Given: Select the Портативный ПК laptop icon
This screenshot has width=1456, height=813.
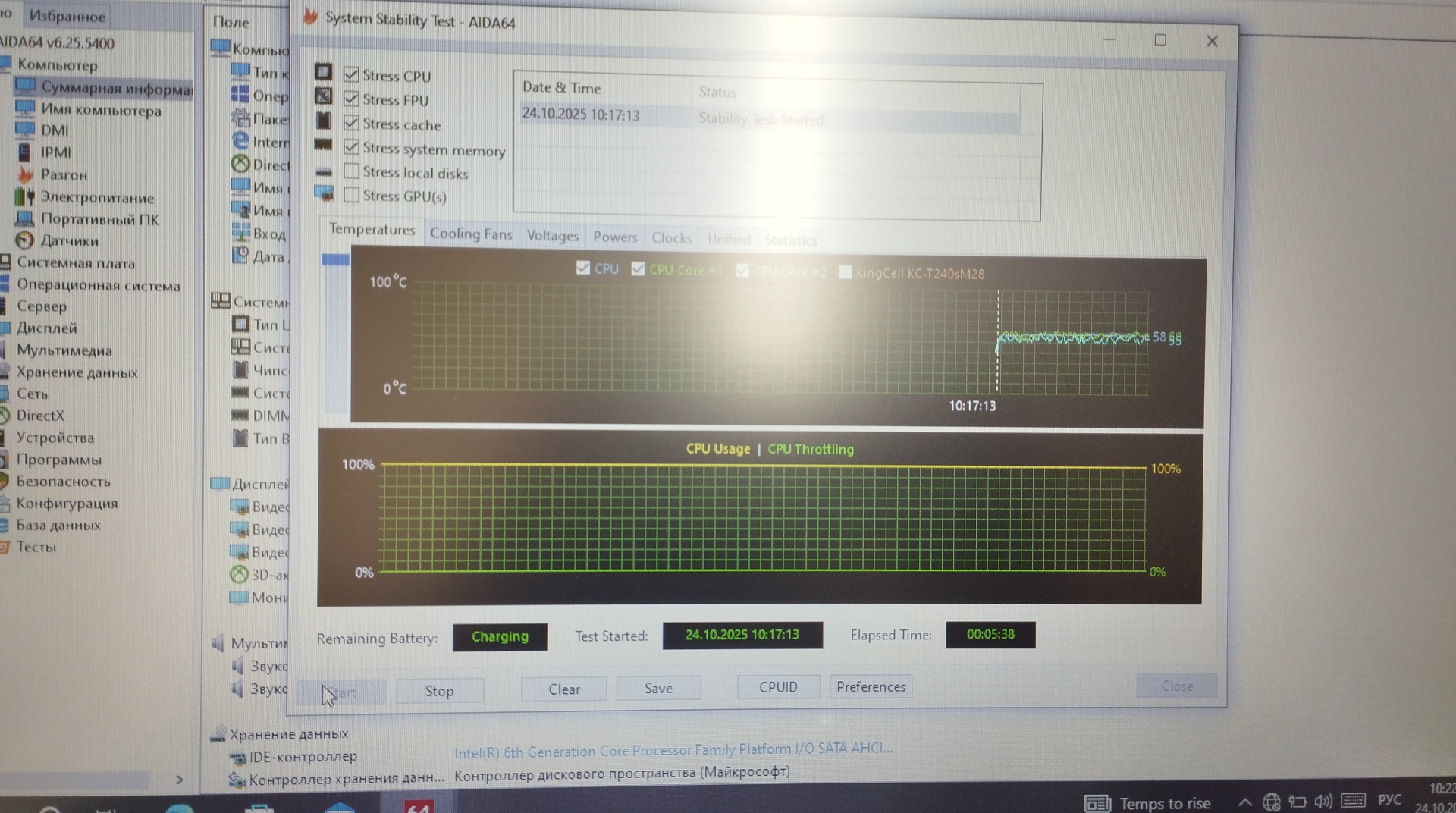Looking at the screenshot, I should [25, 219].
